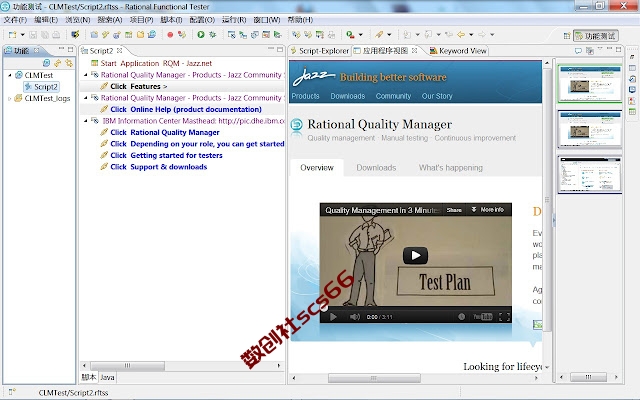Select the third screenshot thumbnail
Image resolution: width=640 pixels, height=400 pixels.
click(x=590, y=175)
